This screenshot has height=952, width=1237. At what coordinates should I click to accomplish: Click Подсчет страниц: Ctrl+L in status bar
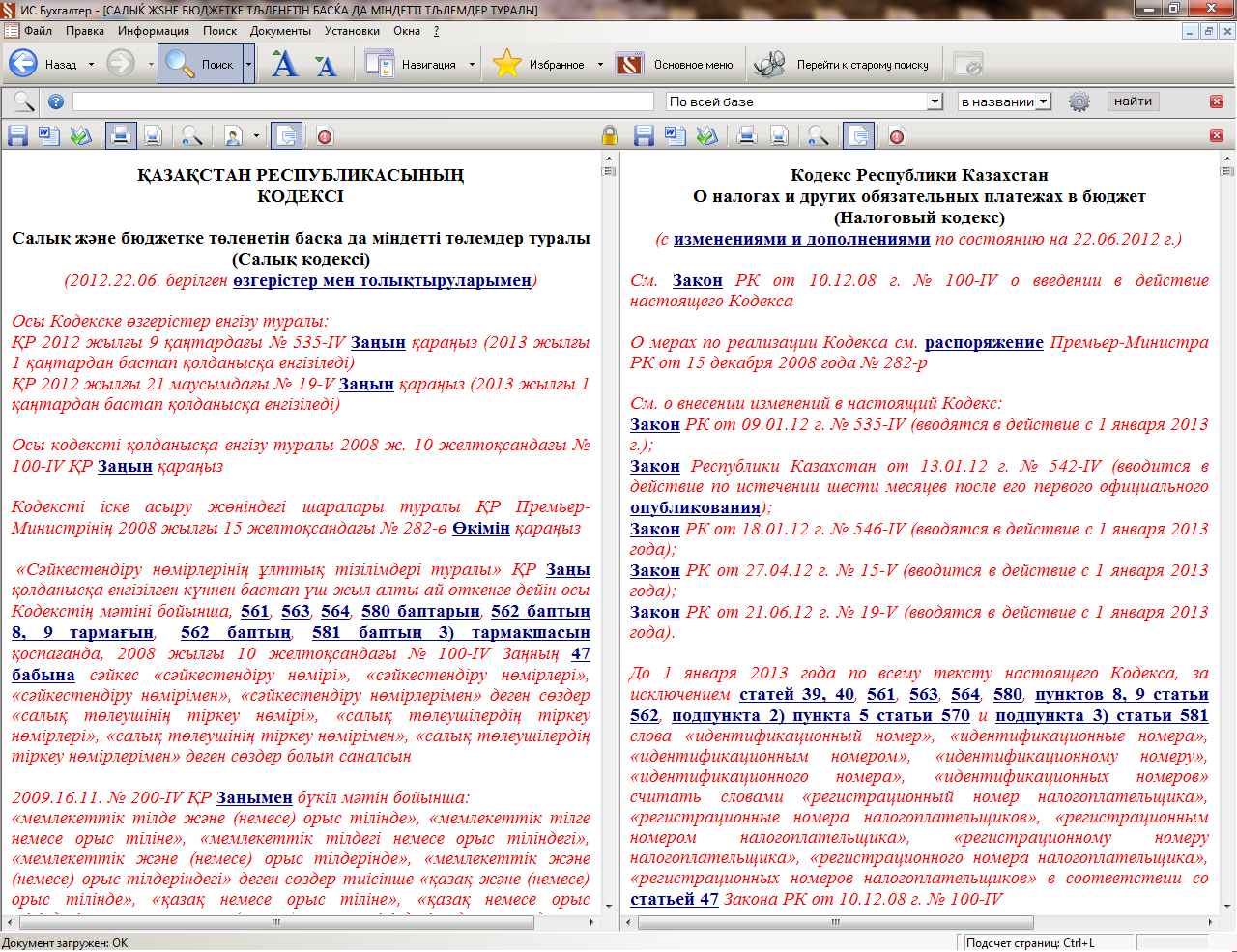click(x=1030, y=942)
